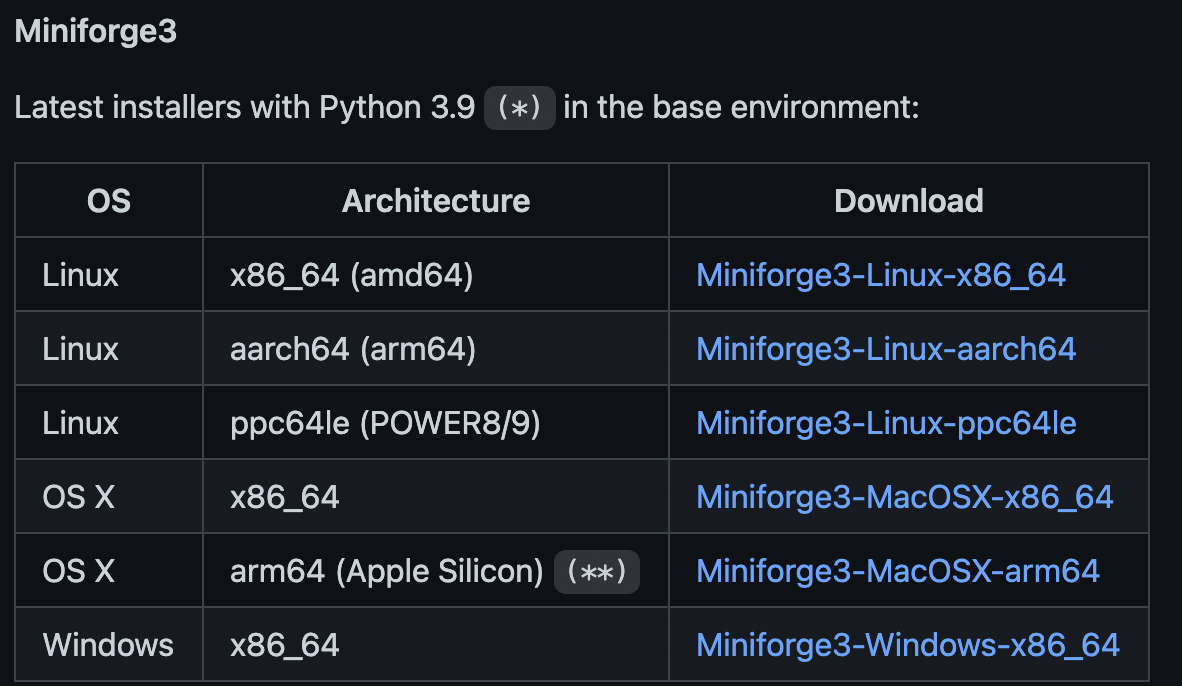The width and height of the screenshot is (1182, 686).
Task: Click the (*) footnote marker after Python 3.9
Action: pos(519,108)
